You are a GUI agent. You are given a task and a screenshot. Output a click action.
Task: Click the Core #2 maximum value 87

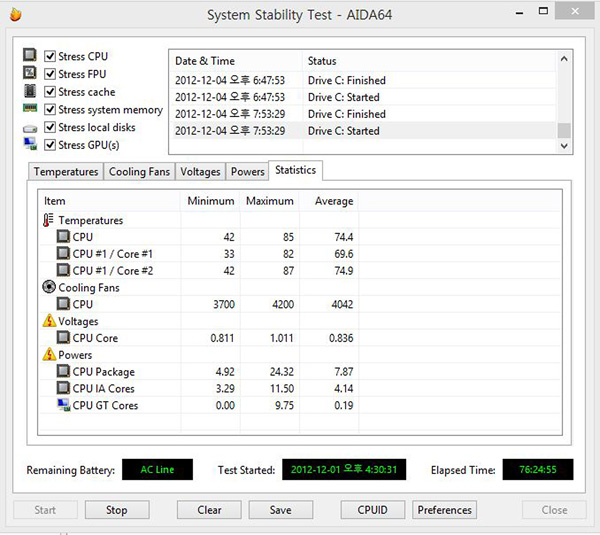click(x=288, y=271)
